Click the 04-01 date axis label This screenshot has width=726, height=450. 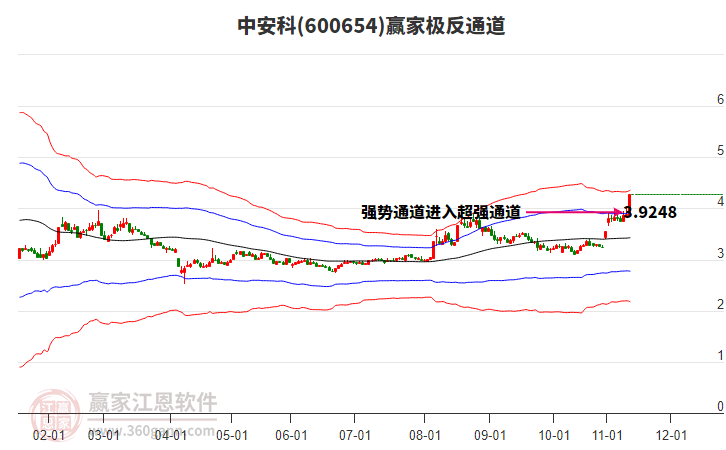click(x=170, y=435)
